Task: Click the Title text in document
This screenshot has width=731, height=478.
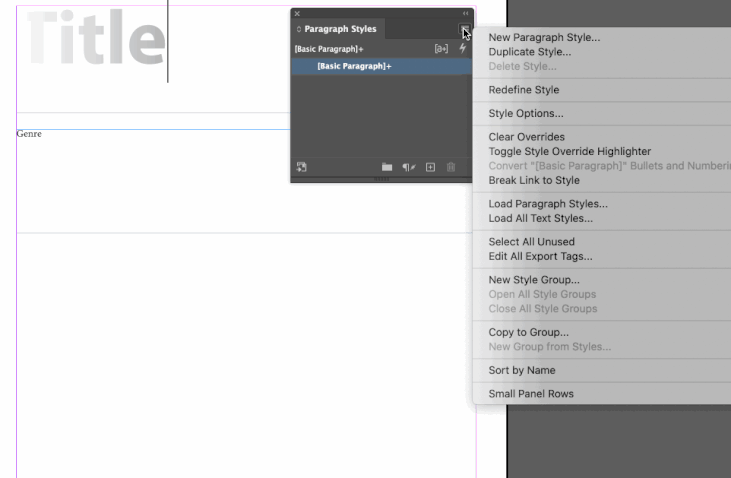Action: click(96, 37)
